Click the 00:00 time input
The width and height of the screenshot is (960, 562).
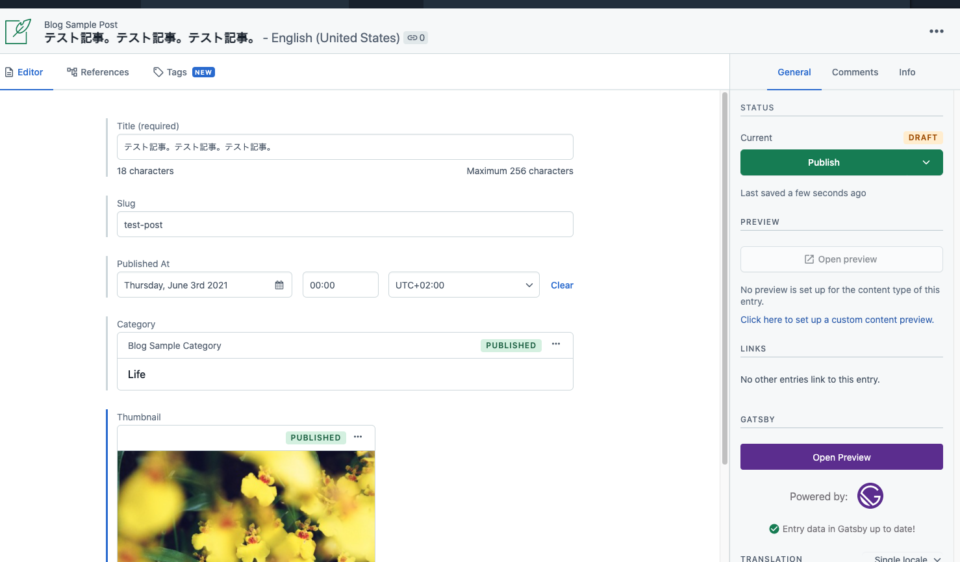click(x=340, y=285)
